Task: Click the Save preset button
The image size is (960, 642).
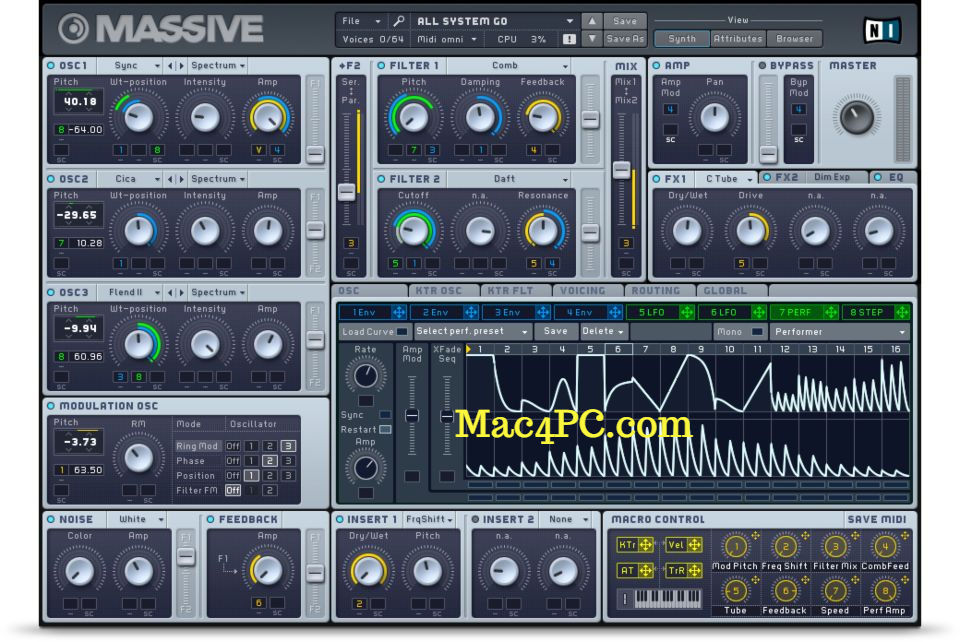Action: [x=625, y=21]
